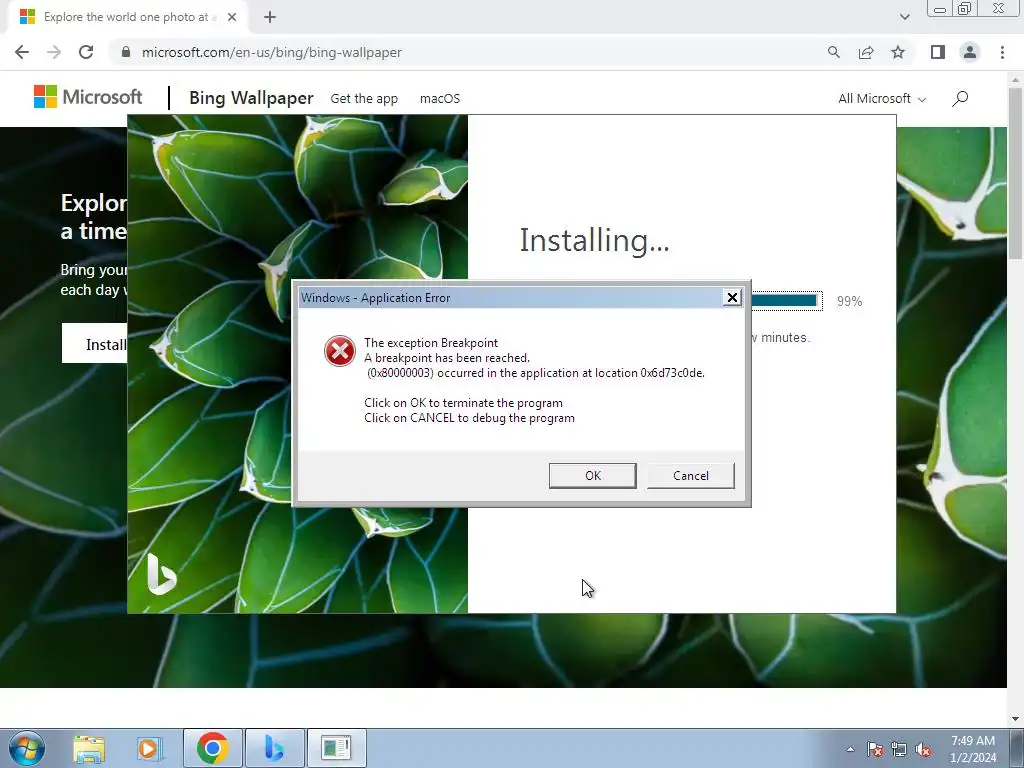Click the red error icon in dialog
1024x768 pixels.
pyautogui.click(x=340, y=351)
